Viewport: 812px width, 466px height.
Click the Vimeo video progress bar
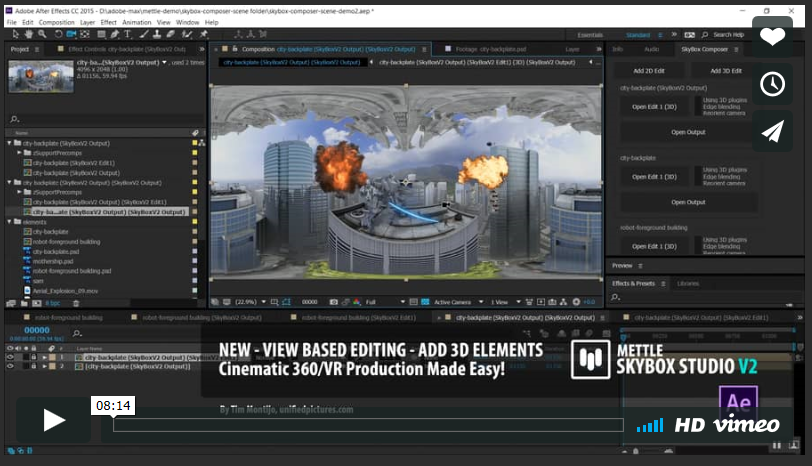368,425
